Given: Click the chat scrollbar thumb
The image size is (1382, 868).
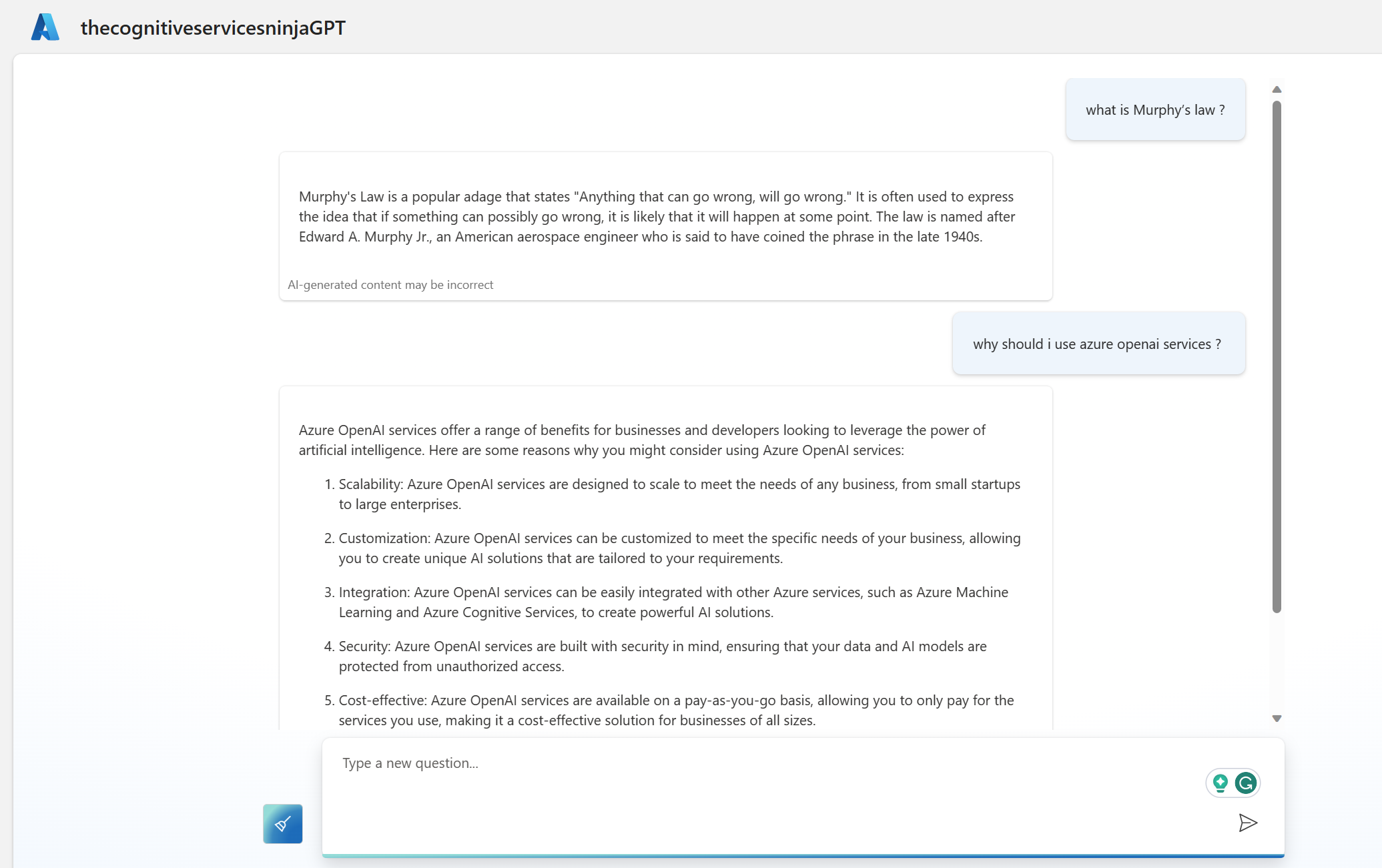Looking at the screenshot, I should [1277, 356].
